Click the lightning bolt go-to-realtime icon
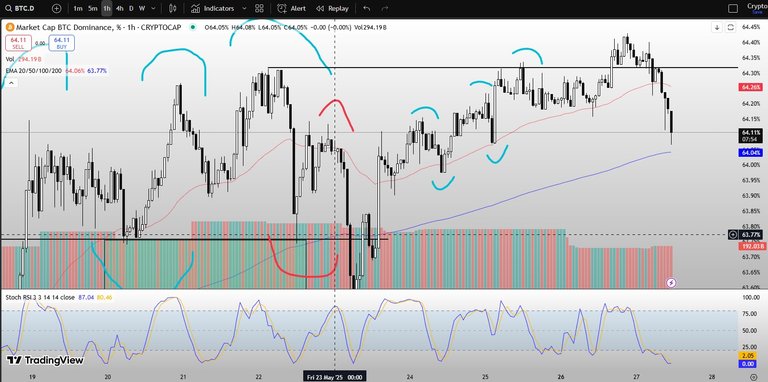 click(672, 283)
